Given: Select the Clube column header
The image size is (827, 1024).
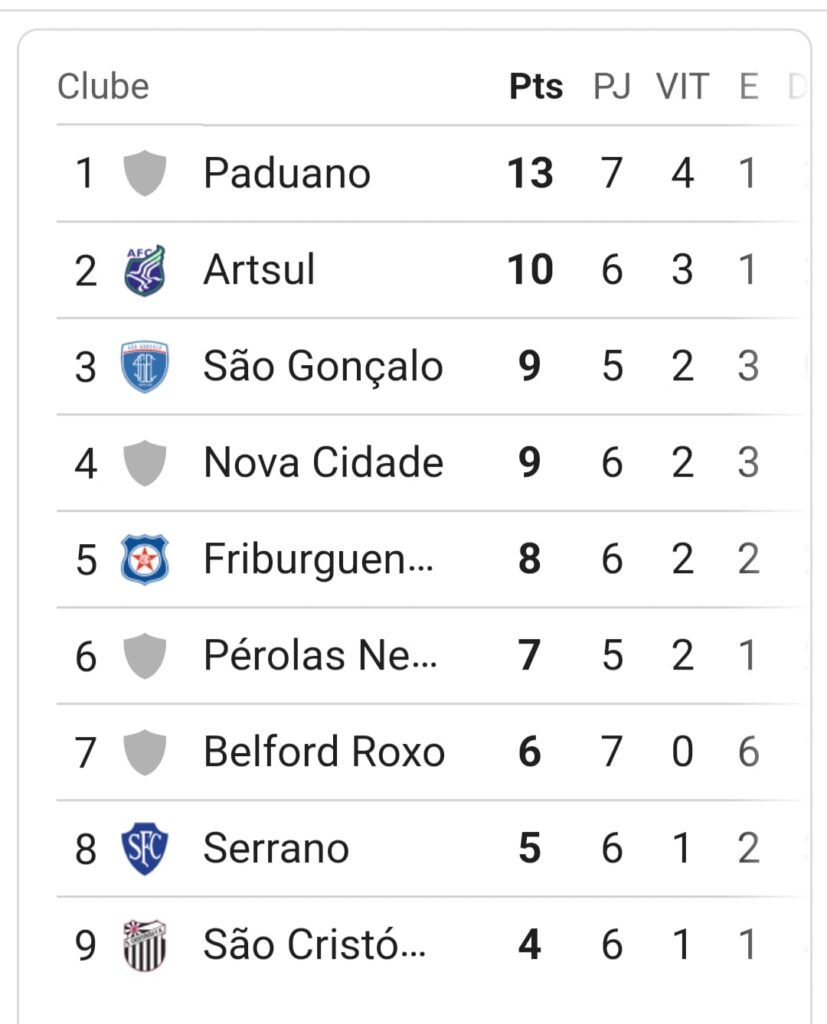Looking at the screenshot, I should tap(103, 86).
